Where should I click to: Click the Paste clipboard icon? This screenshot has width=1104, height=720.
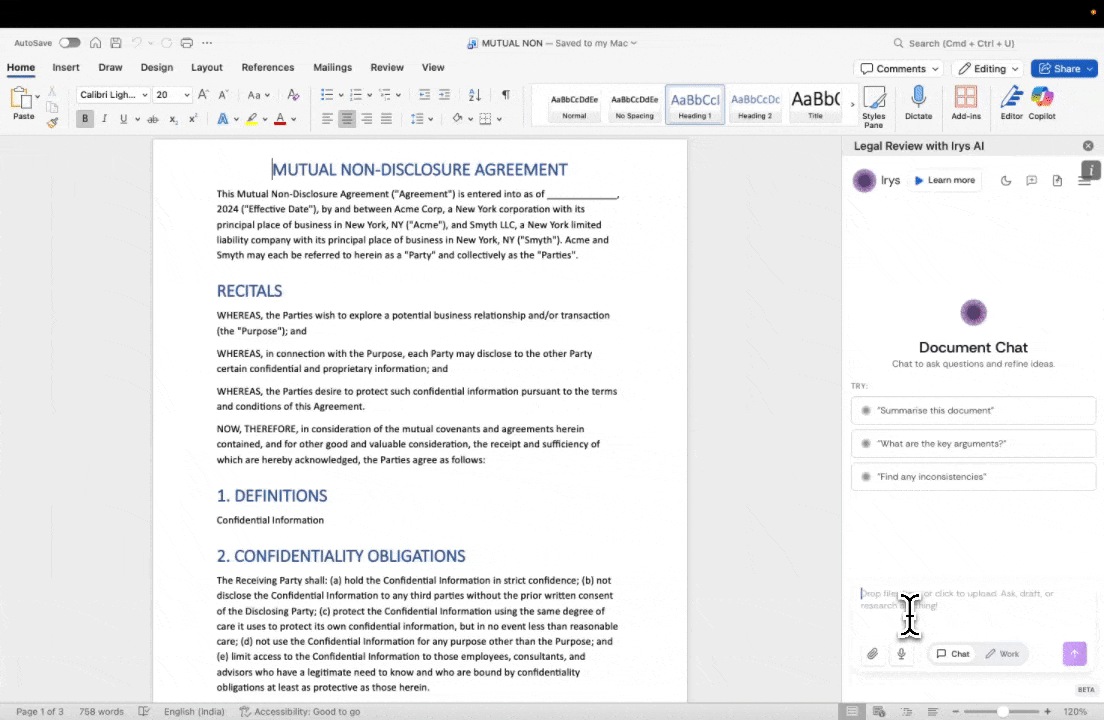tap(21, 99)
